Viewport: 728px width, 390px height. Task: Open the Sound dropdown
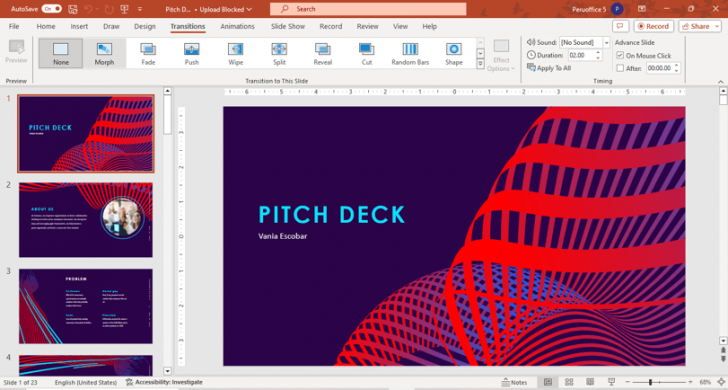tap(606, 42)
